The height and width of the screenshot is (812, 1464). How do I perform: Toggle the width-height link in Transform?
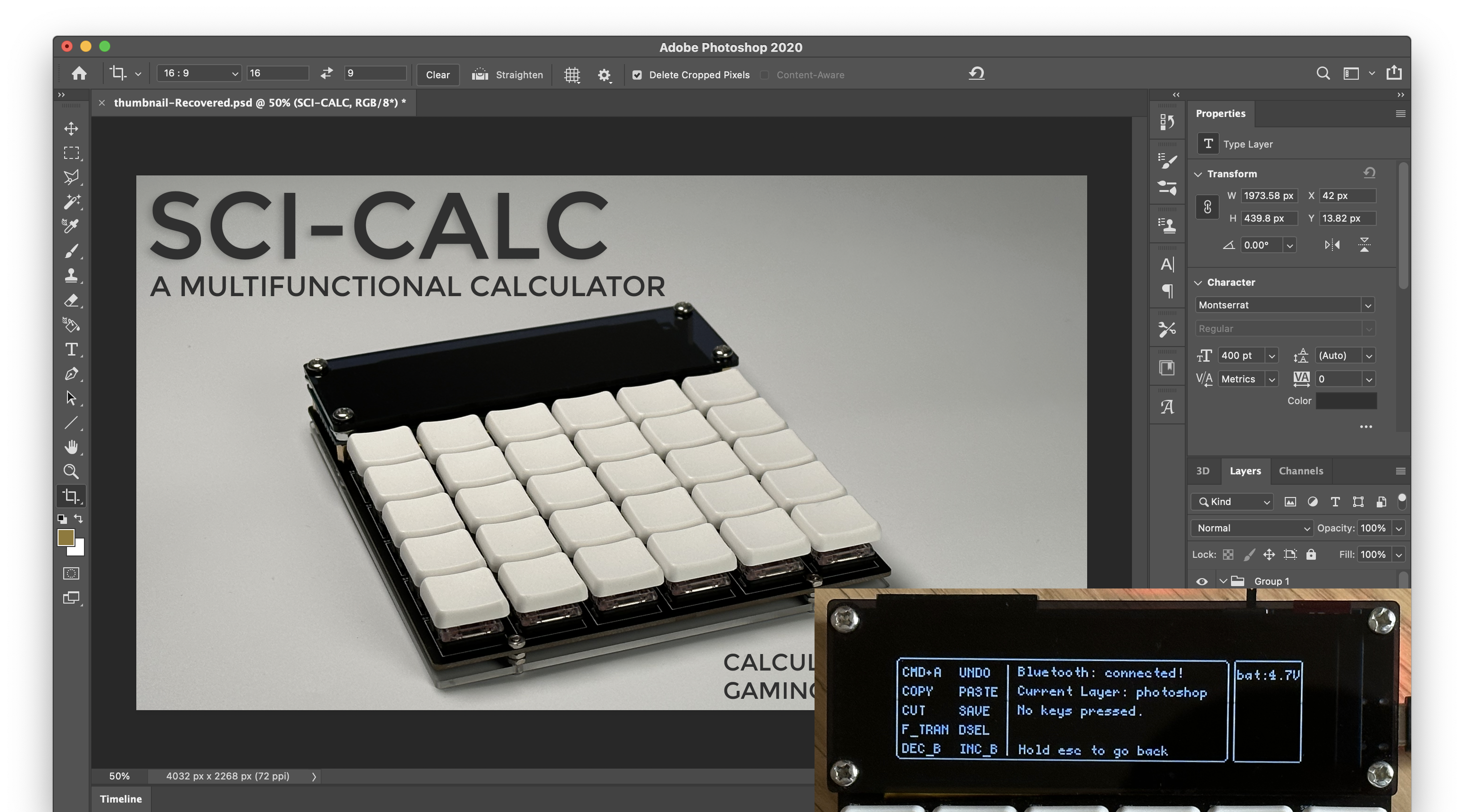pos(1207,207)
